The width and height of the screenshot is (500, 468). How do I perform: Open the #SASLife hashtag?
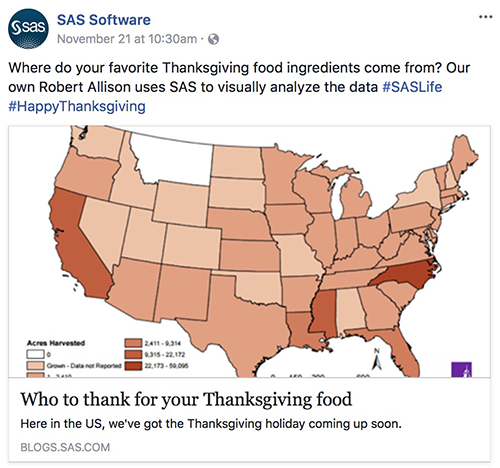tap(412, 87)
